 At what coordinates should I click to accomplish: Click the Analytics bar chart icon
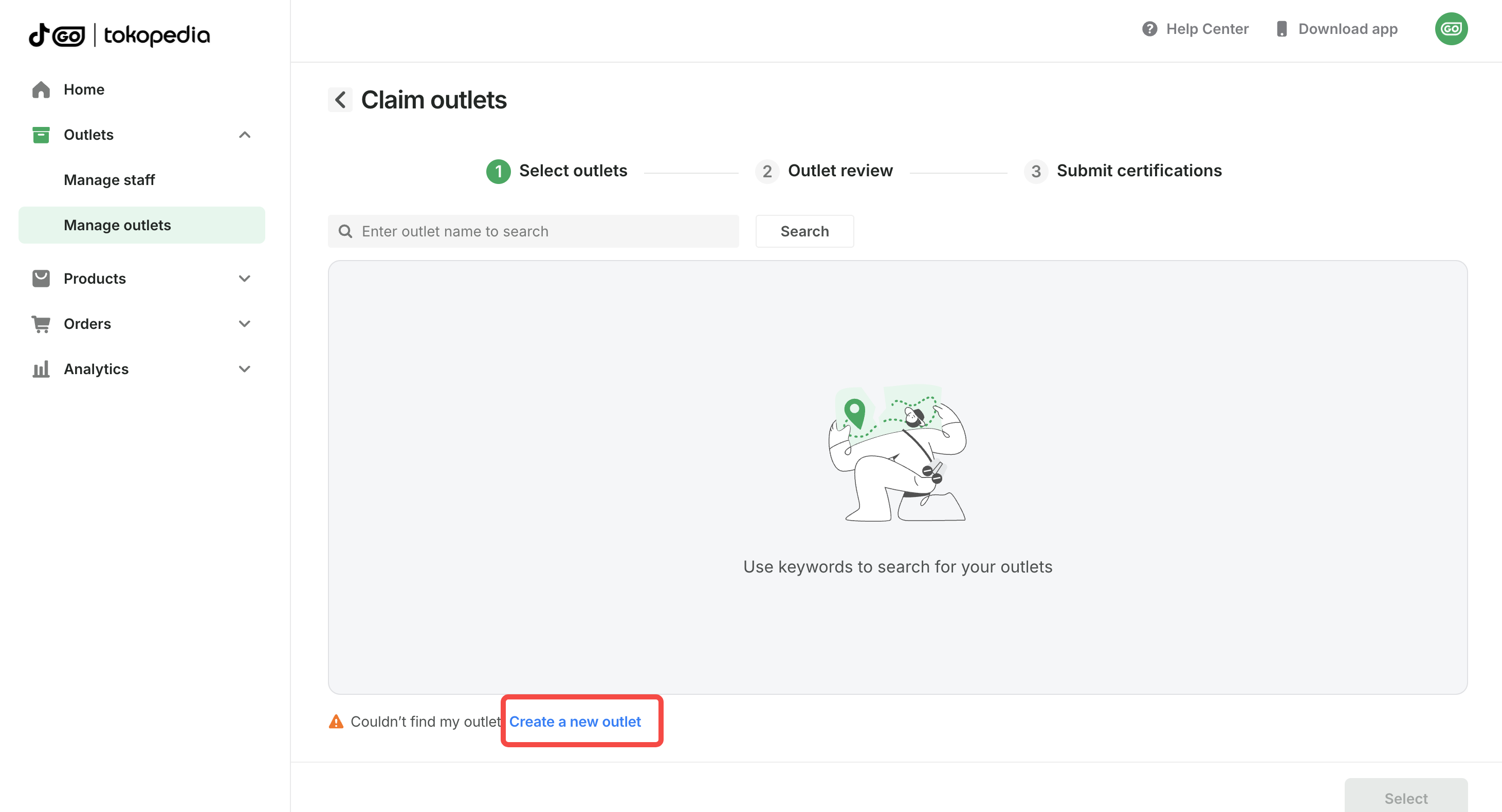pos(41,369)
